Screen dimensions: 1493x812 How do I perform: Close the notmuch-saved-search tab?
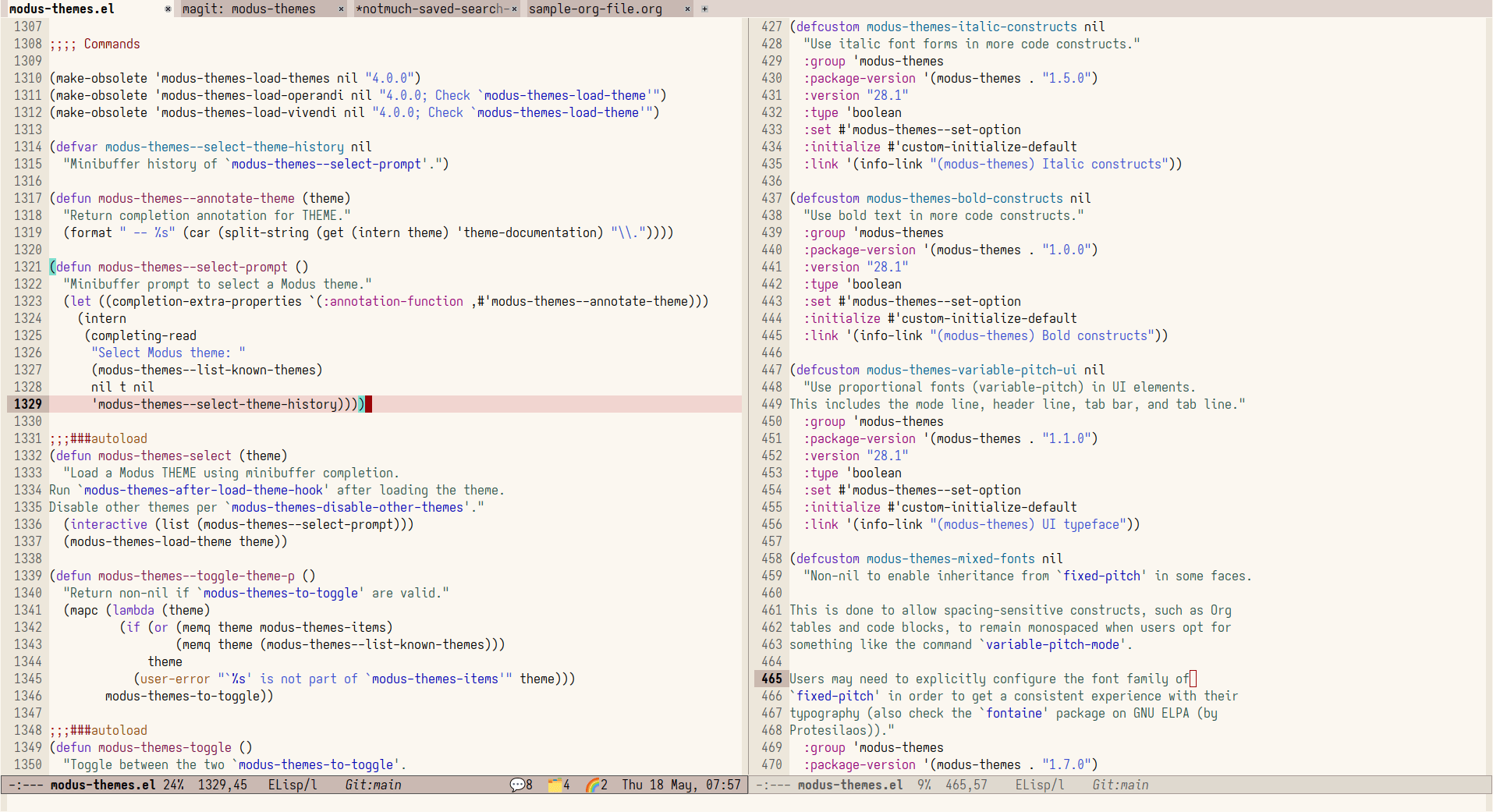[x=514, y=9]
